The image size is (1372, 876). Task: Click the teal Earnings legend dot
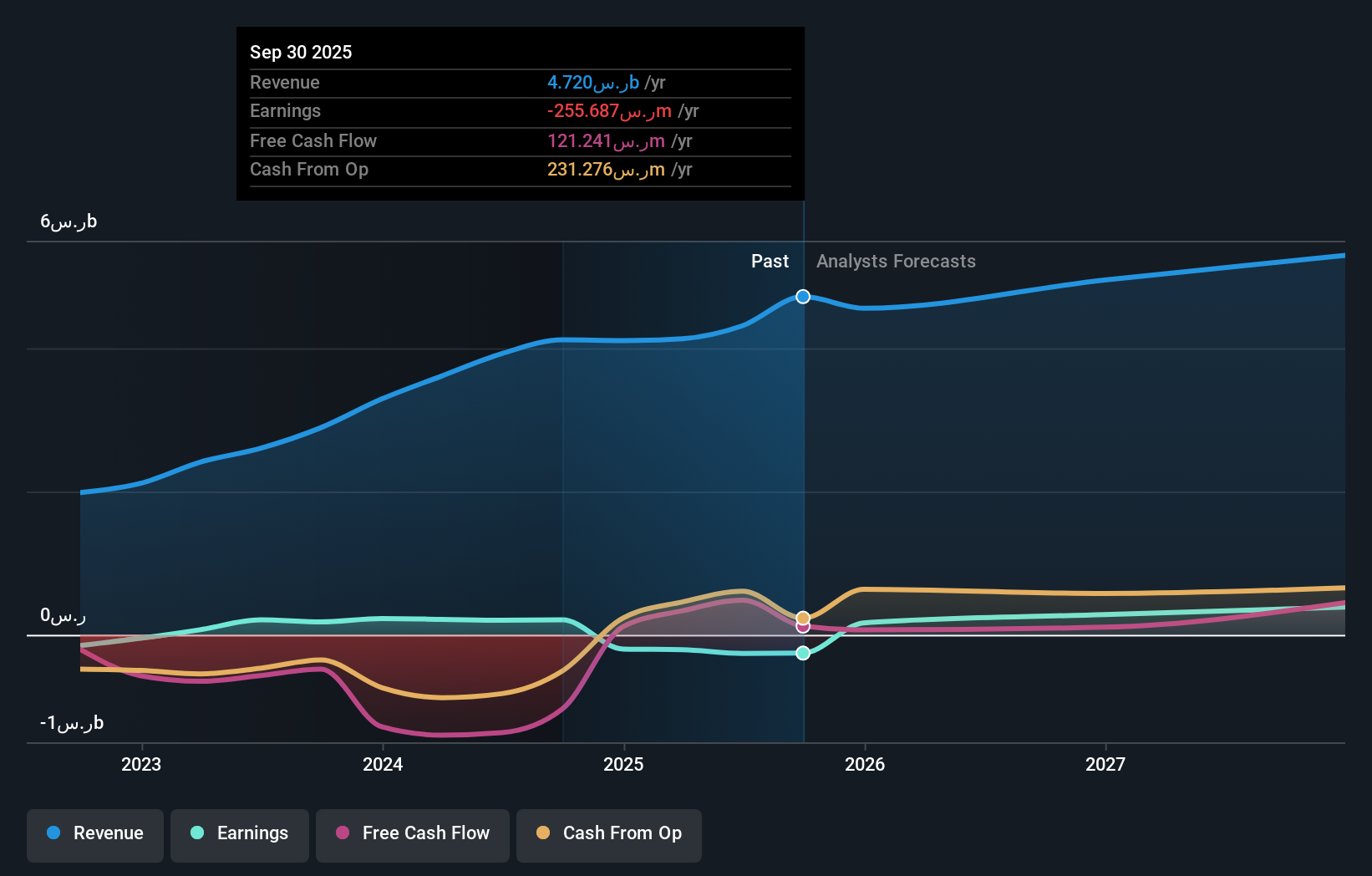(x=197, y=833)
